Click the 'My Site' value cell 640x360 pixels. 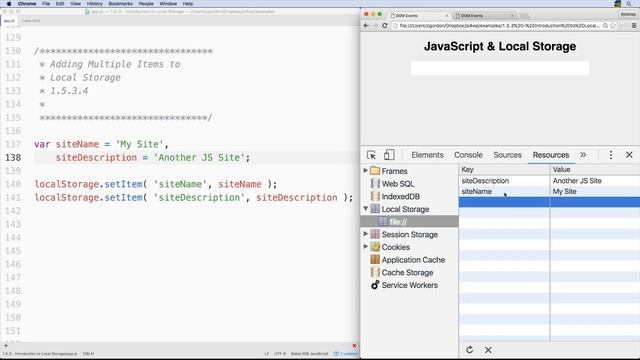tap(595, 191)
